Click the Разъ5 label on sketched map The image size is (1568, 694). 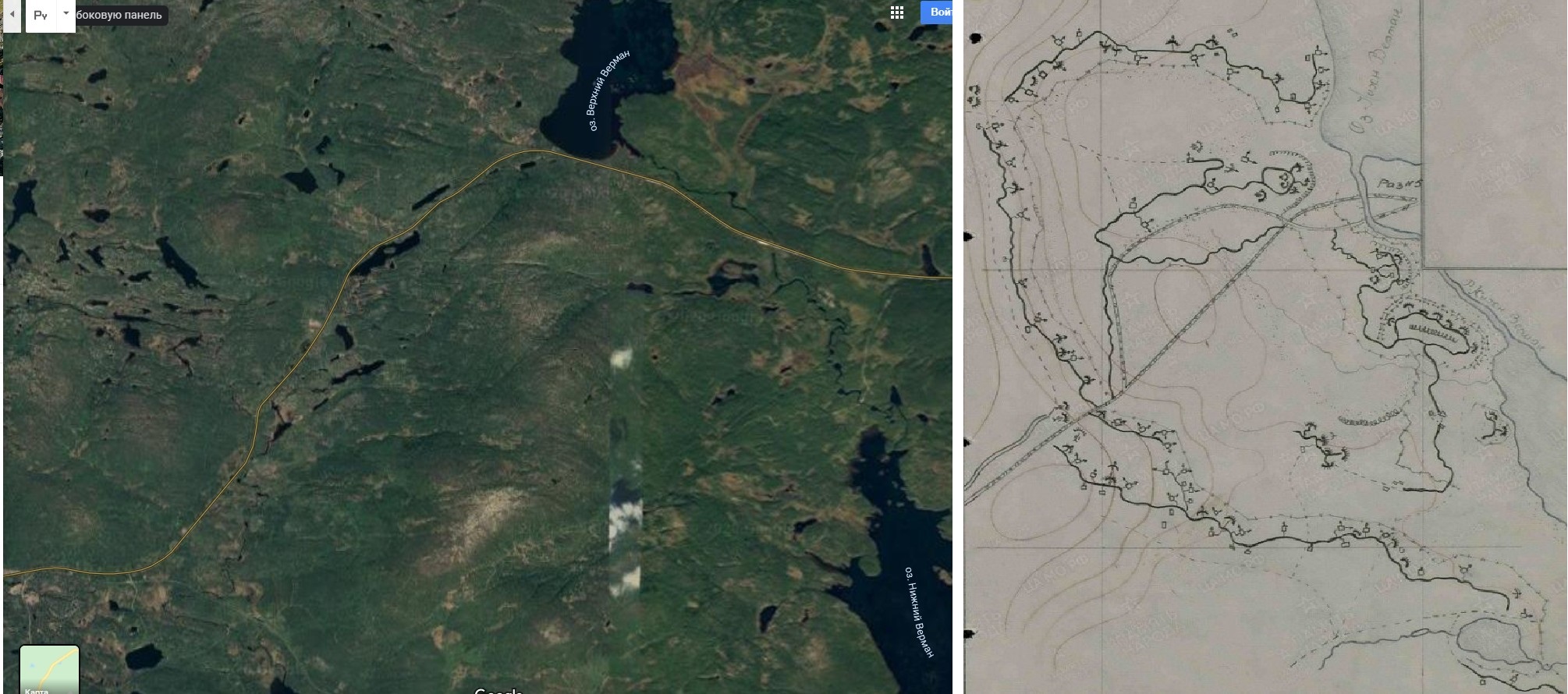point(1400,184)
